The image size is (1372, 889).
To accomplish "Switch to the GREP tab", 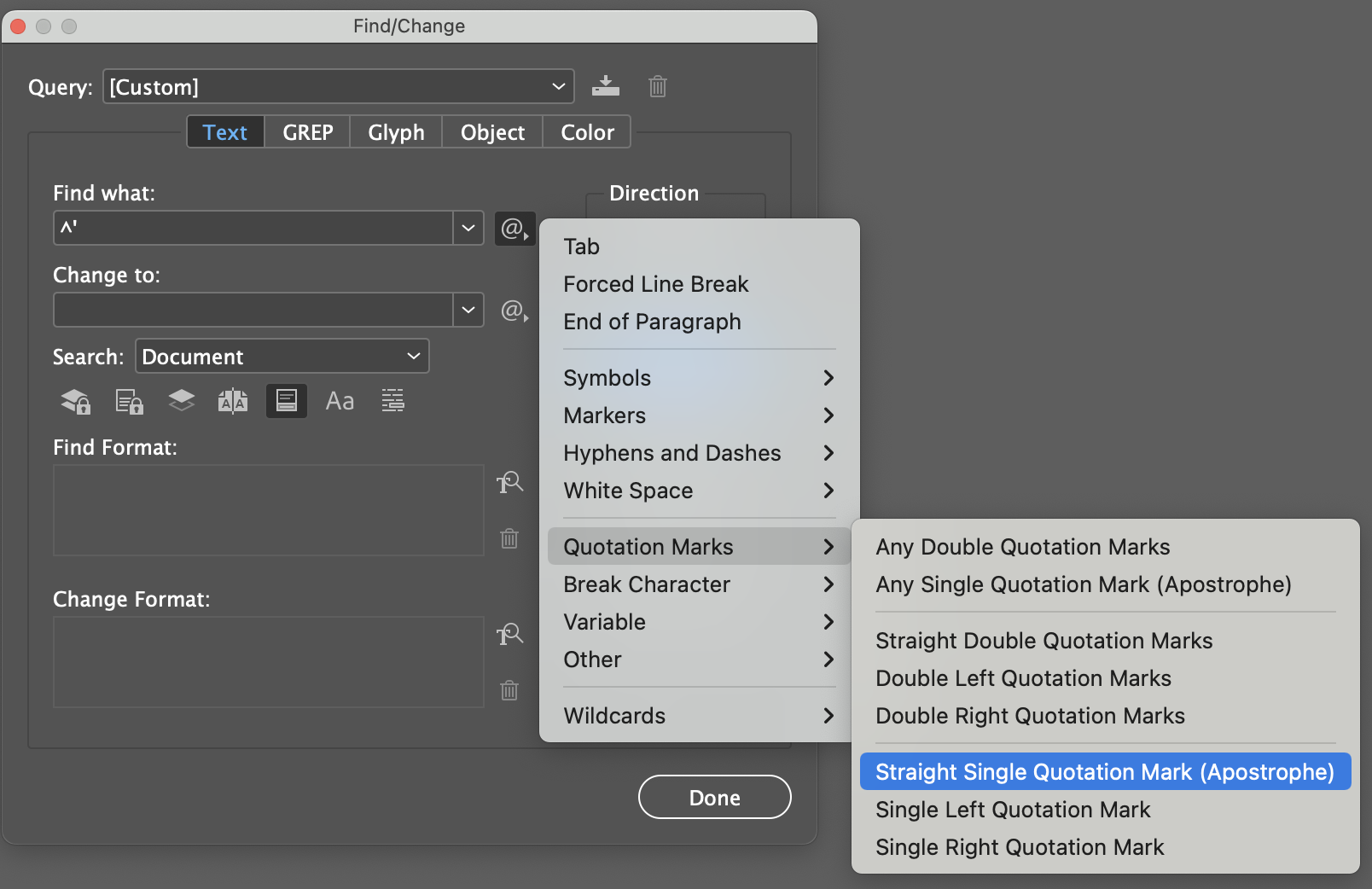I will pyautogui.click(x=306, y=131).
